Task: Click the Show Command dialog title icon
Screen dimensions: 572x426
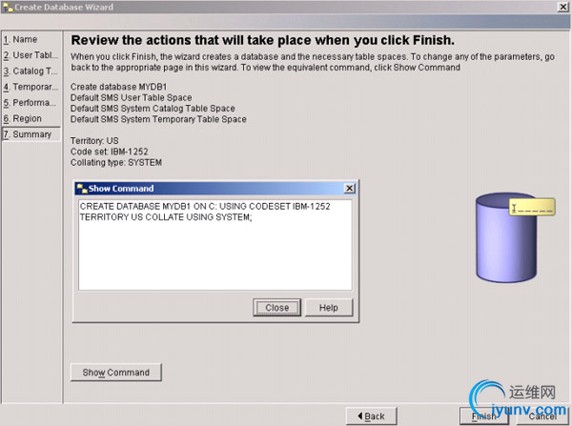Action: (81, 188)
